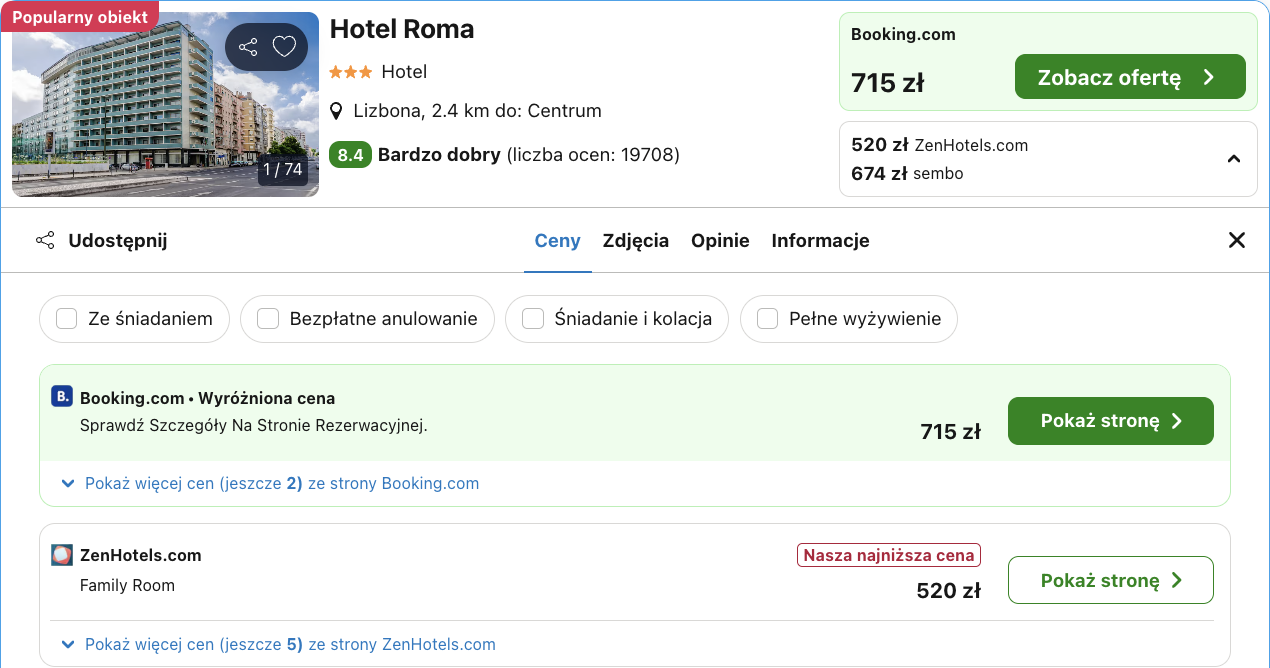Enable the Ze śniadaniem filter
Image resolution: width=1270 pixels, height=668 pixels.
click(66, 318)
